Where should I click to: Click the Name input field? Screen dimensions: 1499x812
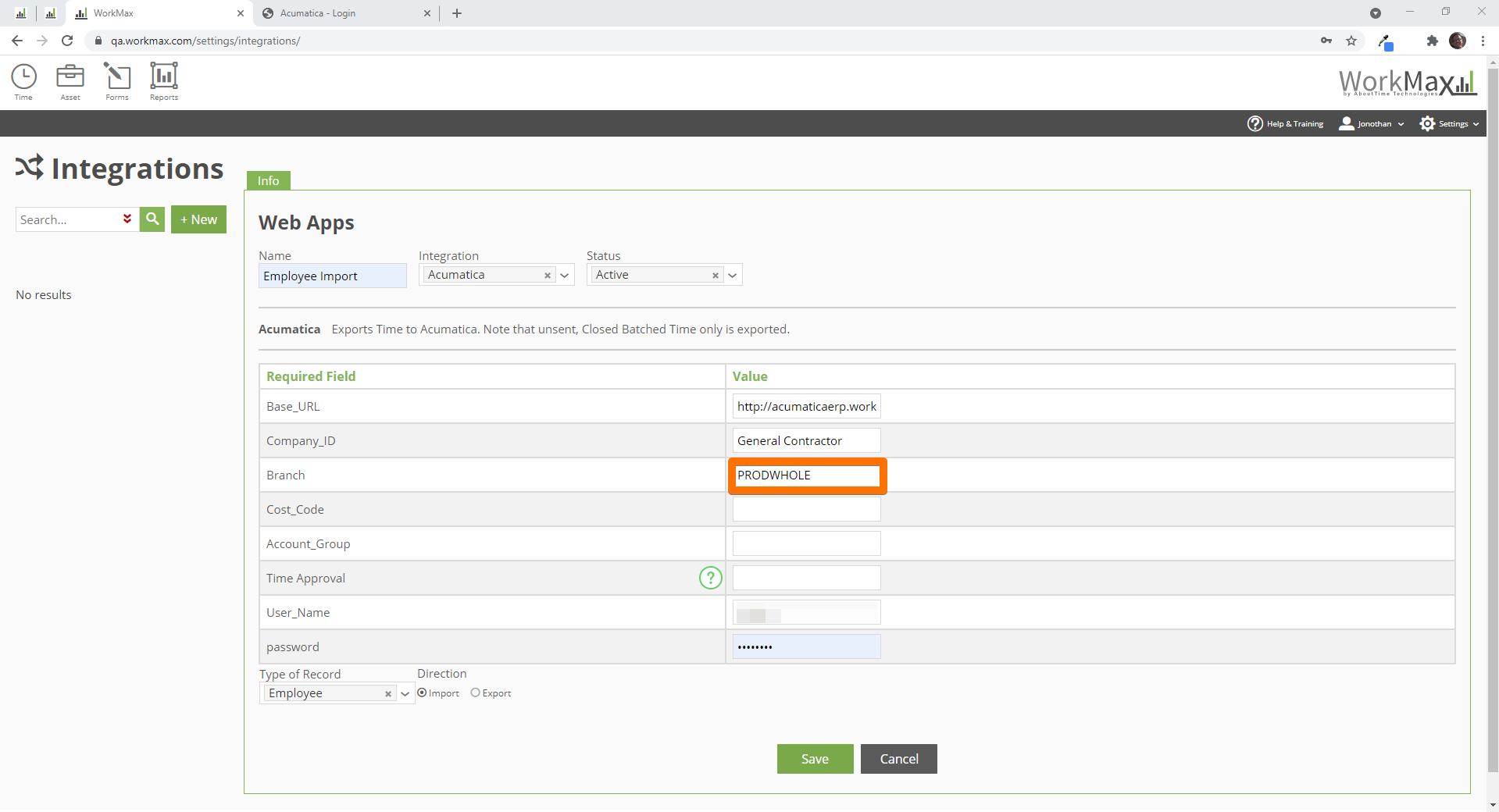(333, 276)
